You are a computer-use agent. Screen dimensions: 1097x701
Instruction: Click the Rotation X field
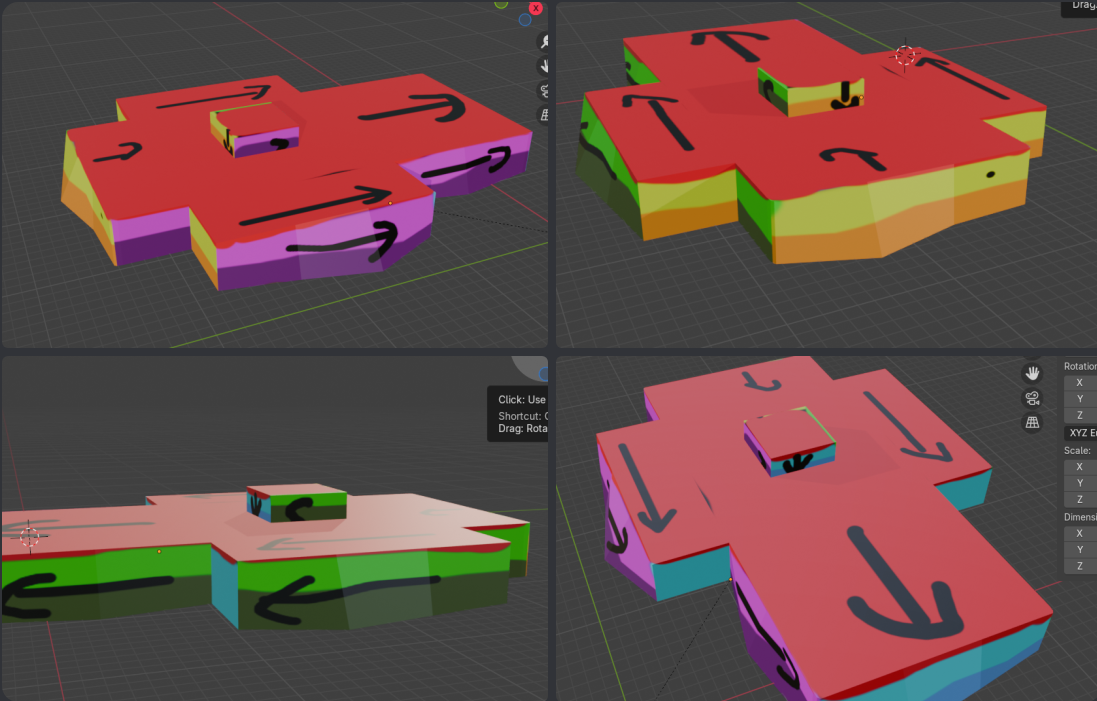pos(1080,382)
